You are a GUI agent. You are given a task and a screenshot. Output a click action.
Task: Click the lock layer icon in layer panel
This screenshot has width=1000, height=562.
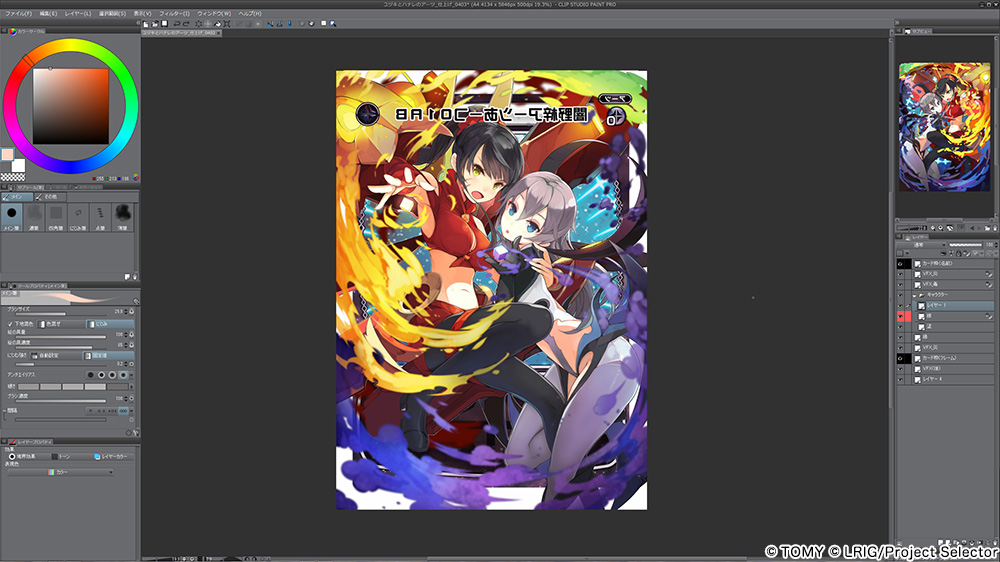coord(959,253)
